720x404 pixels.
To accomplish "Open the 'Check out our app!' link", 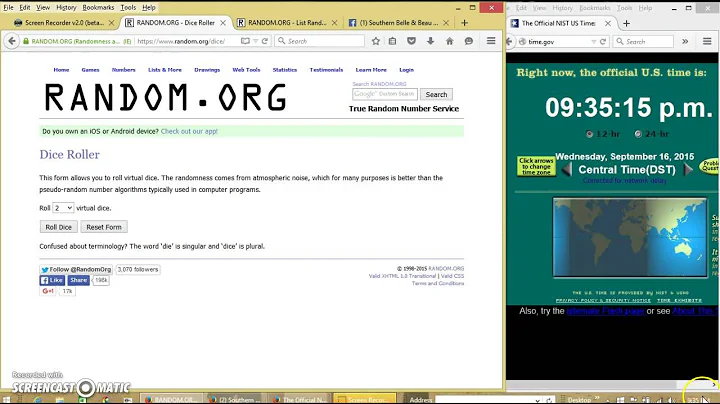I will [x=189, y=131].
